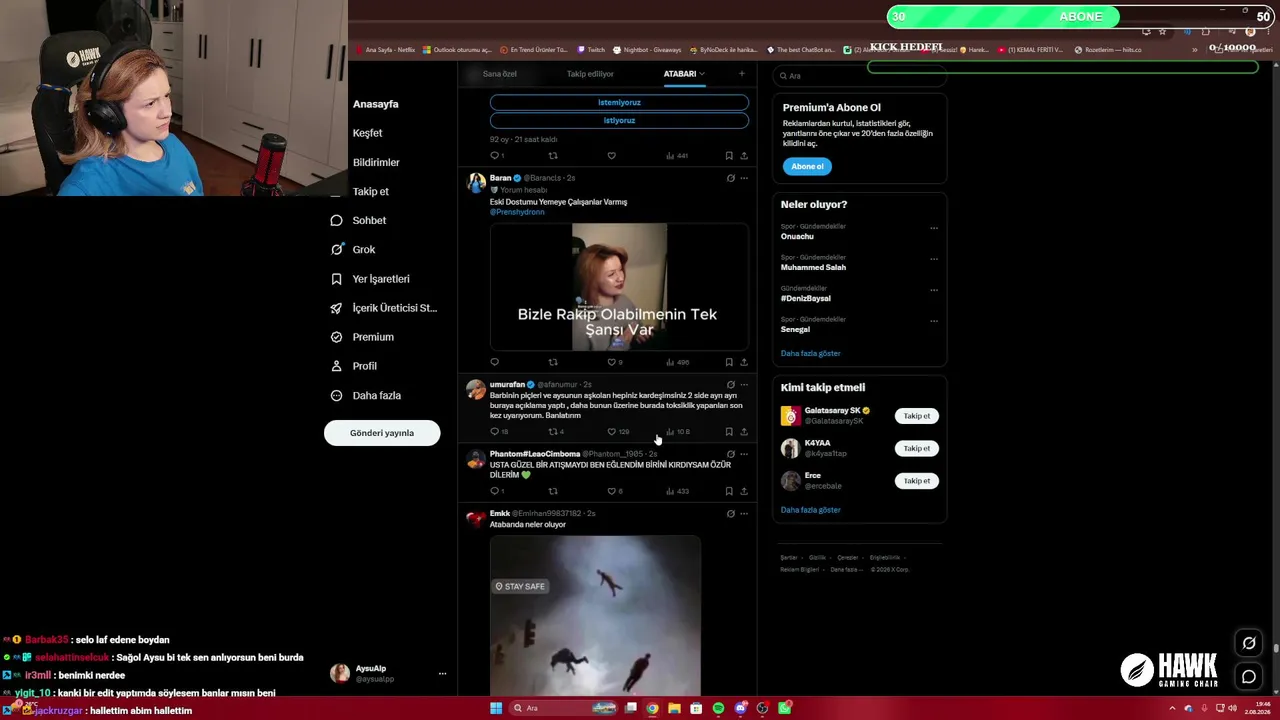
Task: Open floating Grok button at bottom right
Action: 1249,643
